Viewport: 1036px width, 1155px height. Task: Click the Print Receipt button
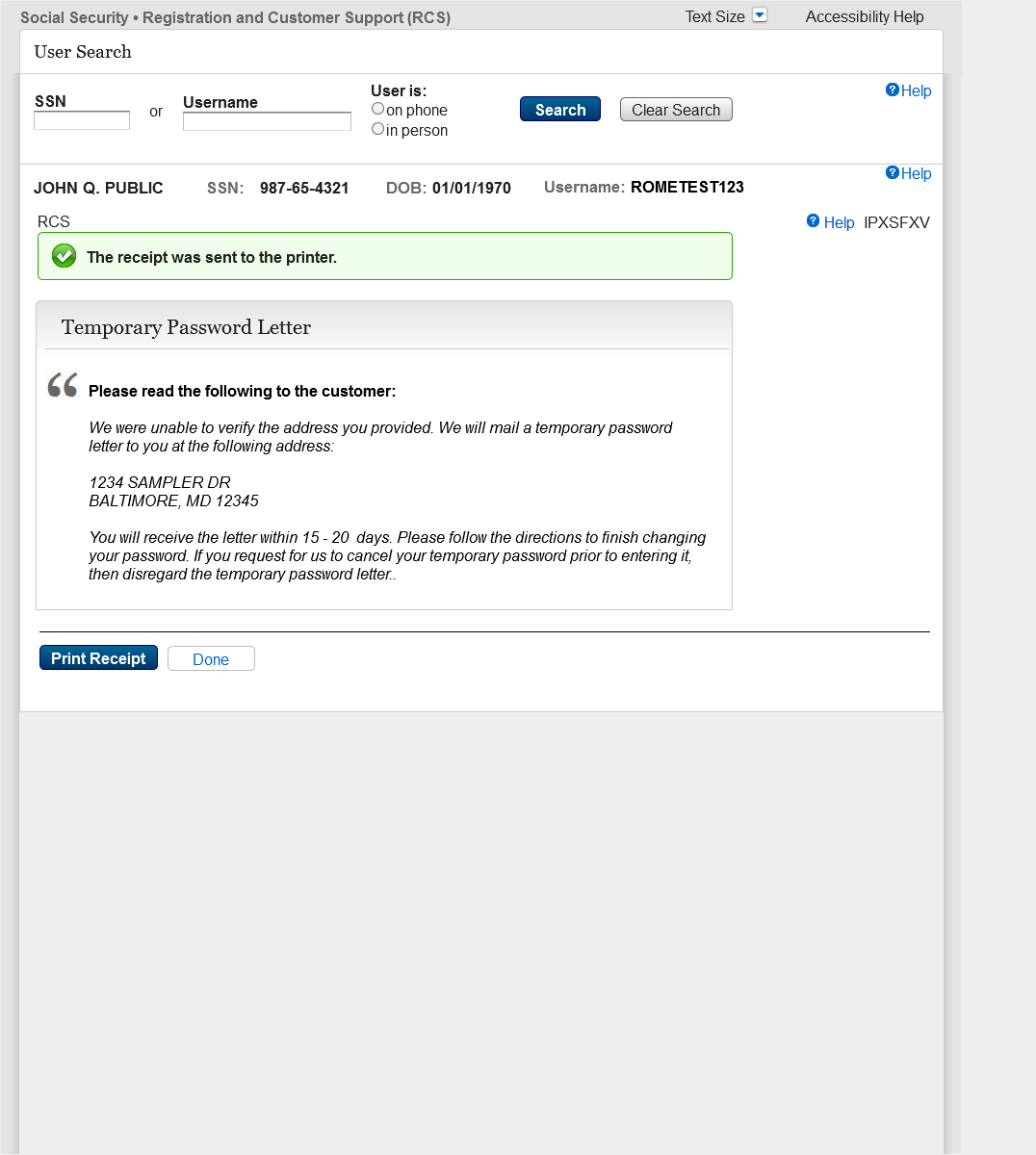coord(98,657)
